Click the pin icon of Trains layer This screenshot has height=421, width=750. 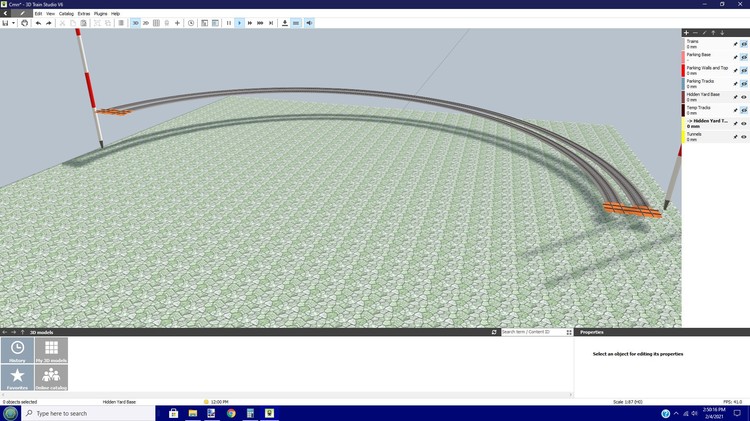pos(736,44)
